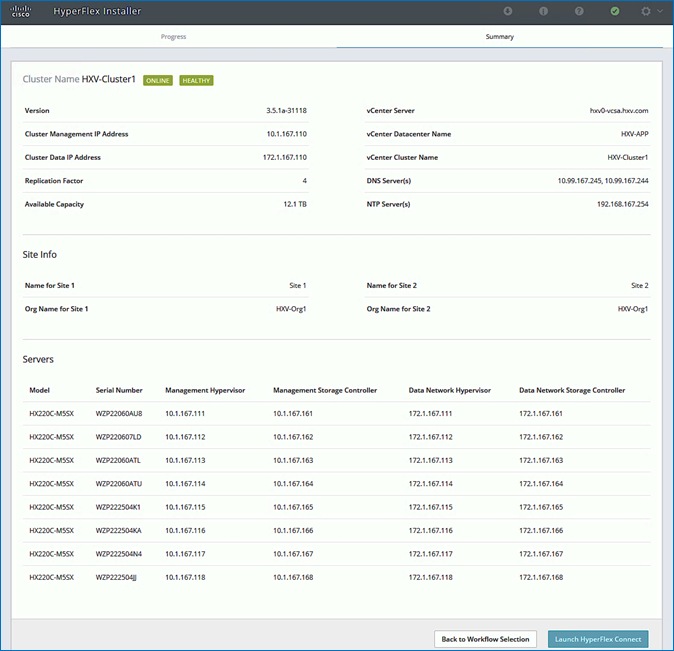
Task: Select vCenter server hxv0-vcsa.hxv.com
Action: click(619, 111)
